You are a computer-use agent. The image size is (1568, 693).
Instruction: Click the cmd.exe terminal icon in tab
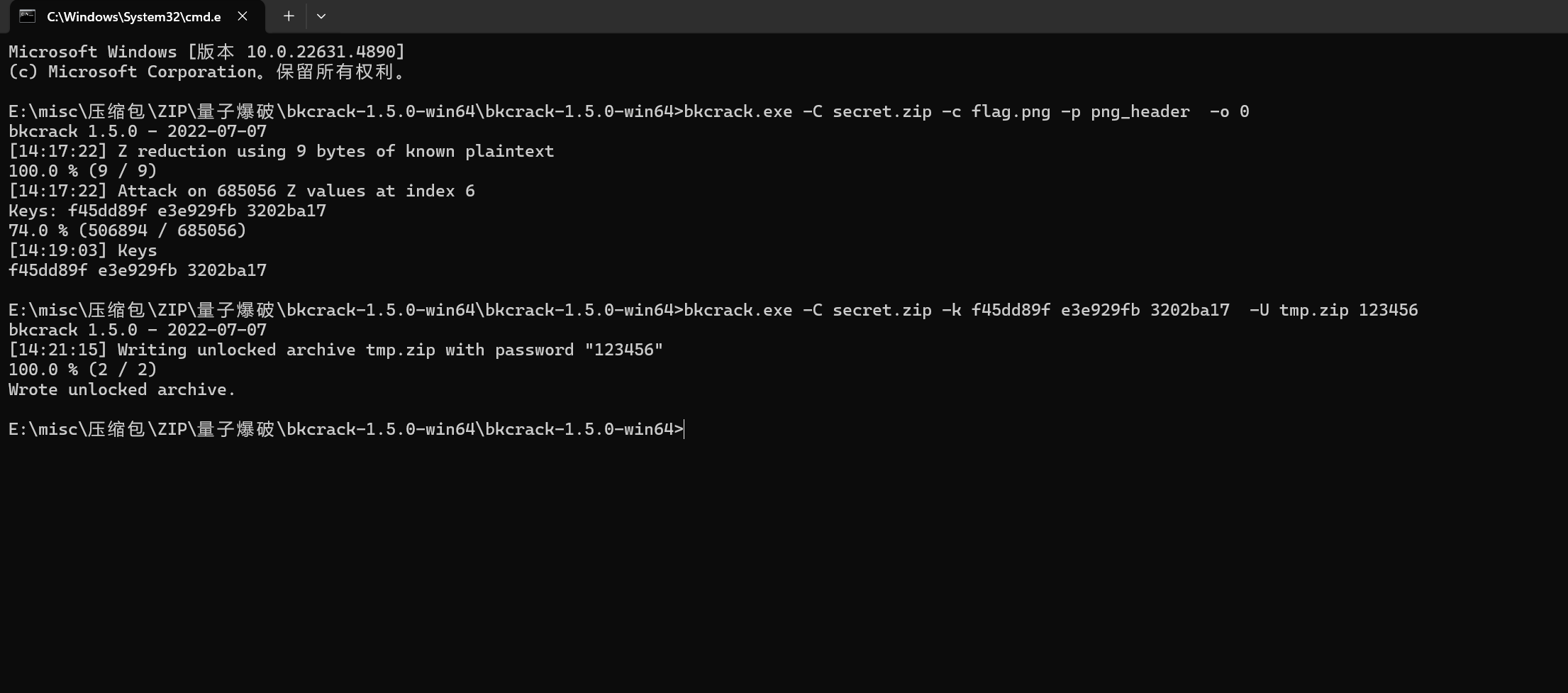point(28,16)
